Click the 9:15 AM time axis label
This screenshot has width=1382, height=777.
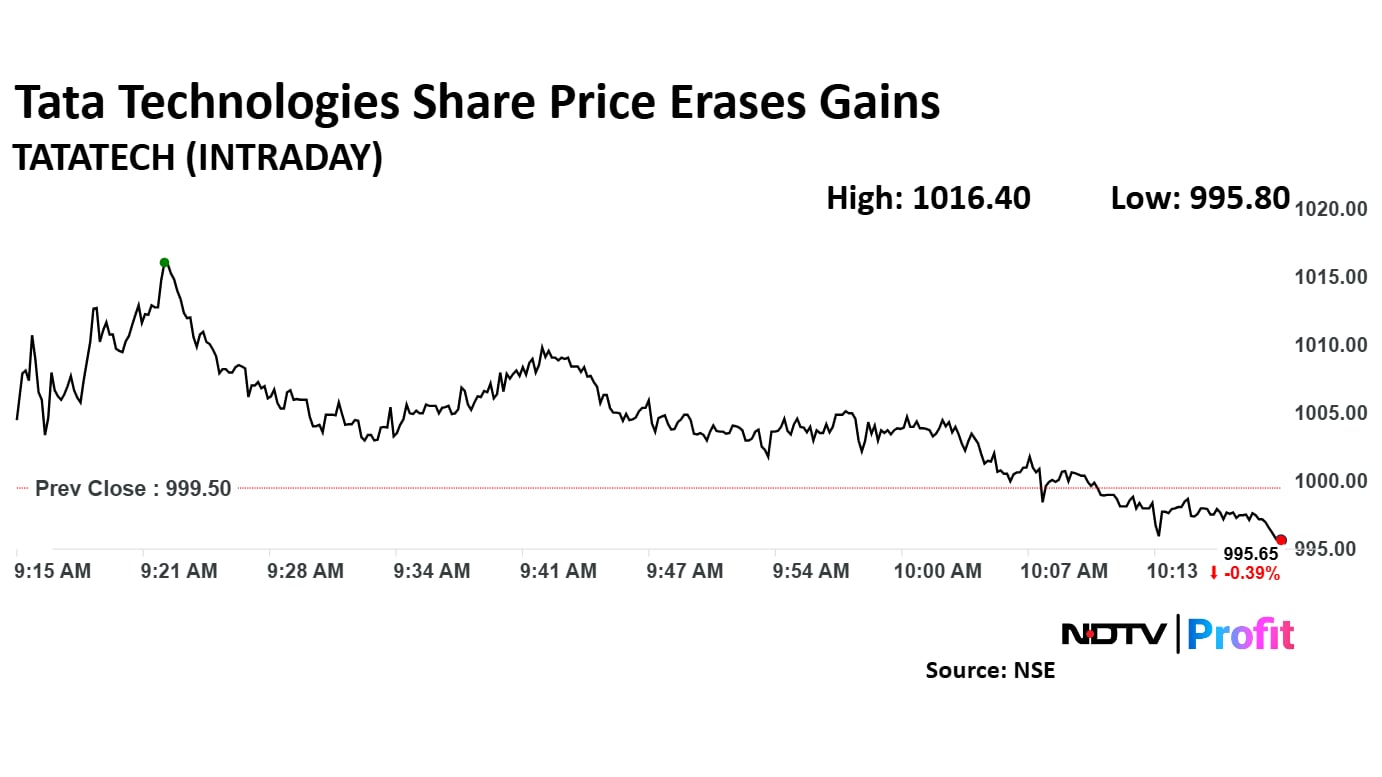(x=54, y=571)
